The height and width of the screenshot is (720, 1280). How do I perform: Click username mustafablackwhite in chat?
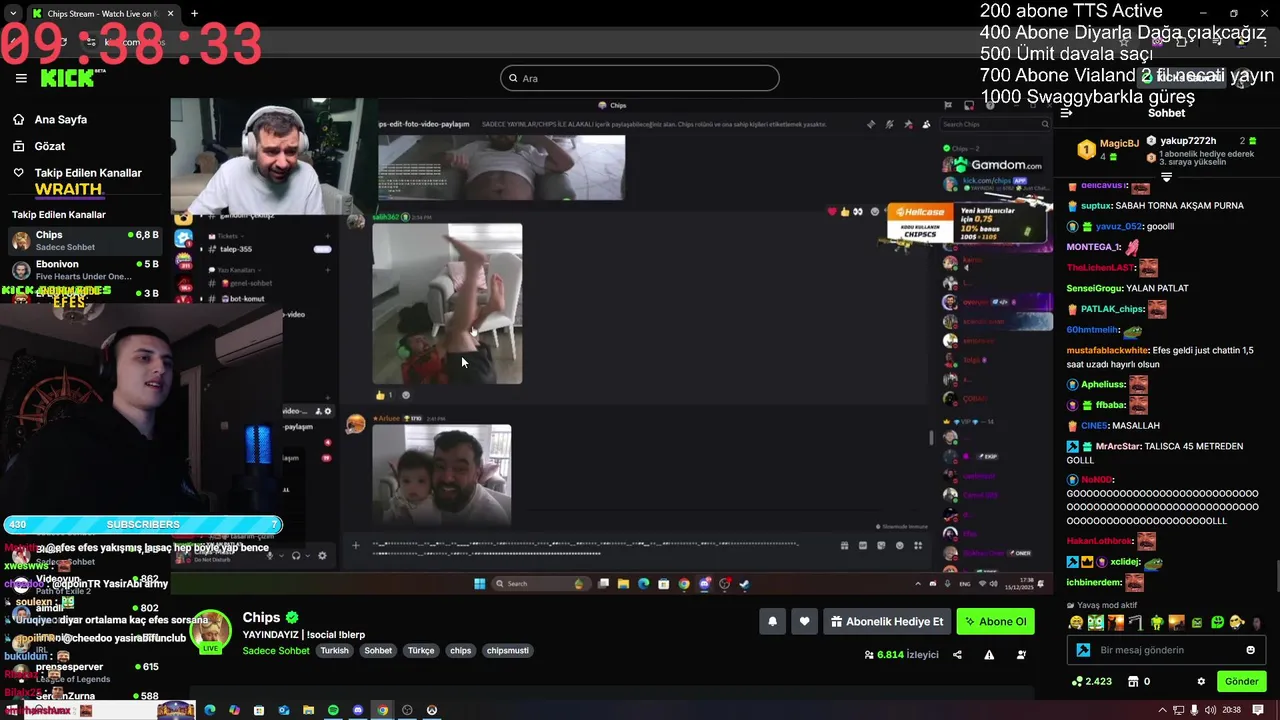[x=1107, y=350]
